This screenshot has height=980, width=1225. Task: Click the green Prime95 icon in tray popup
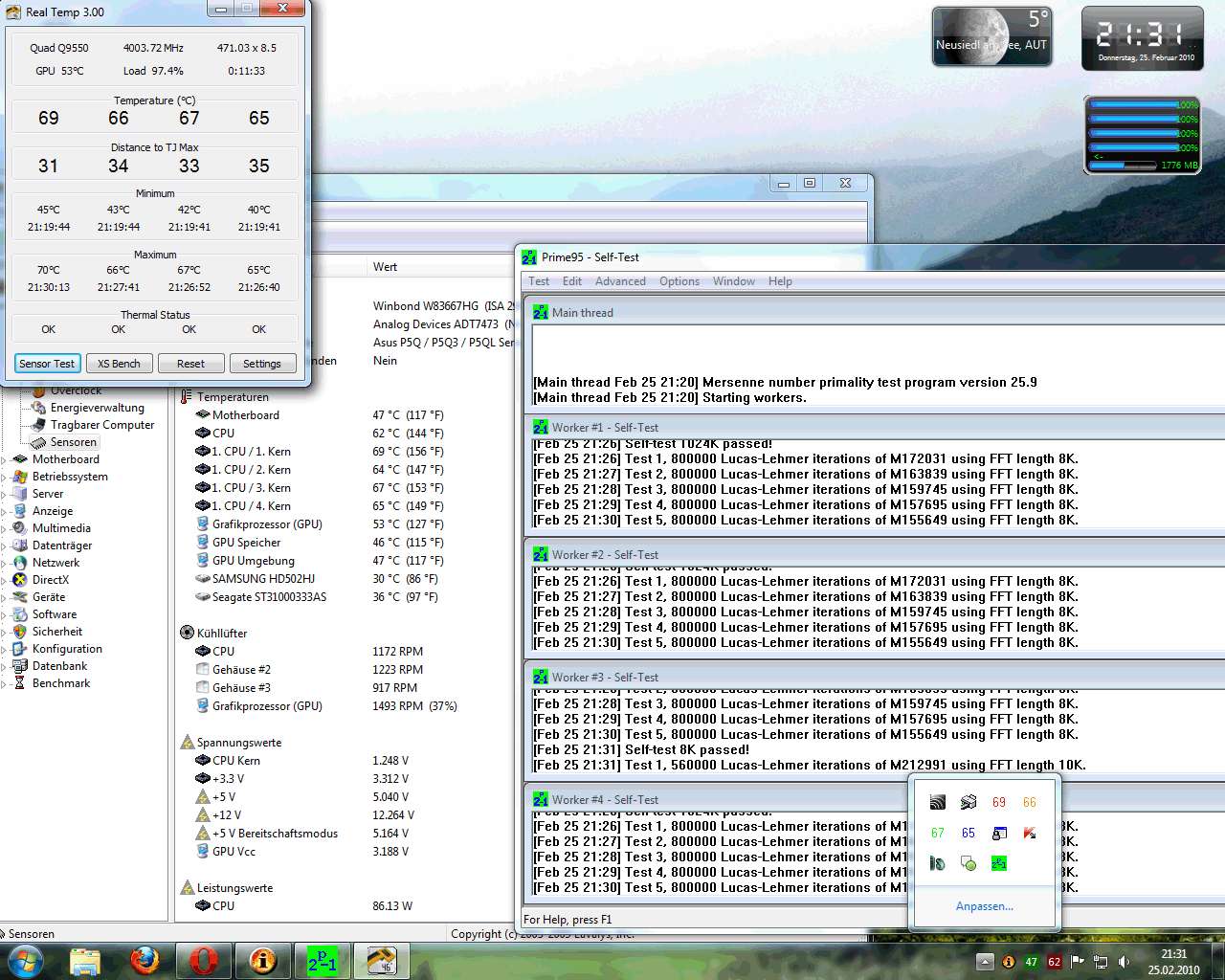(999, 863)
